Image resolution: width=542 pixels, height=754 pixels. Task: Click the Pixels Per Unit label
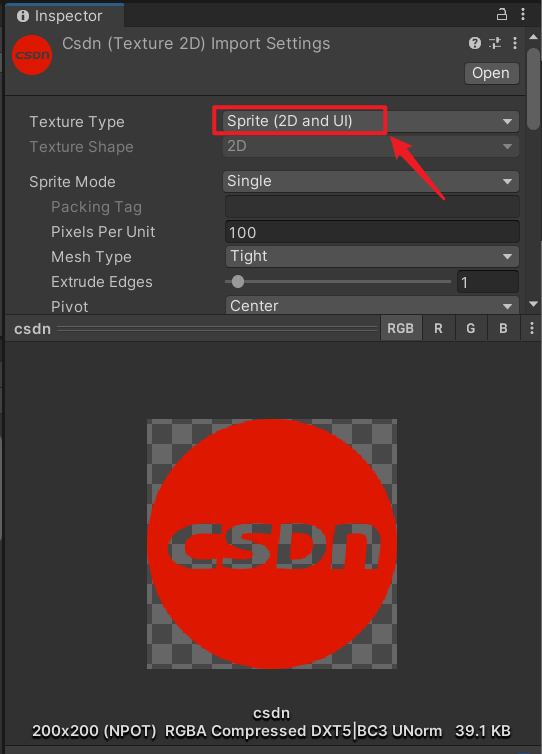[103, 232]
